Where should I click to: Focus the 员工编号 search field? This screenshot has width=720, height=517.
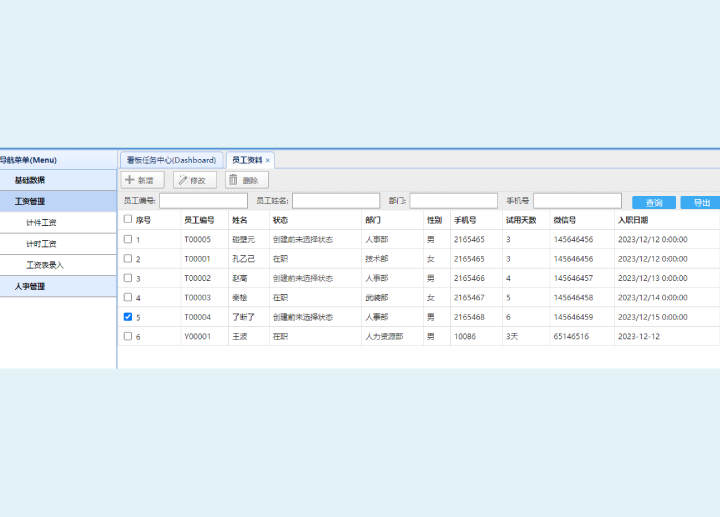[x=203, y=201]
